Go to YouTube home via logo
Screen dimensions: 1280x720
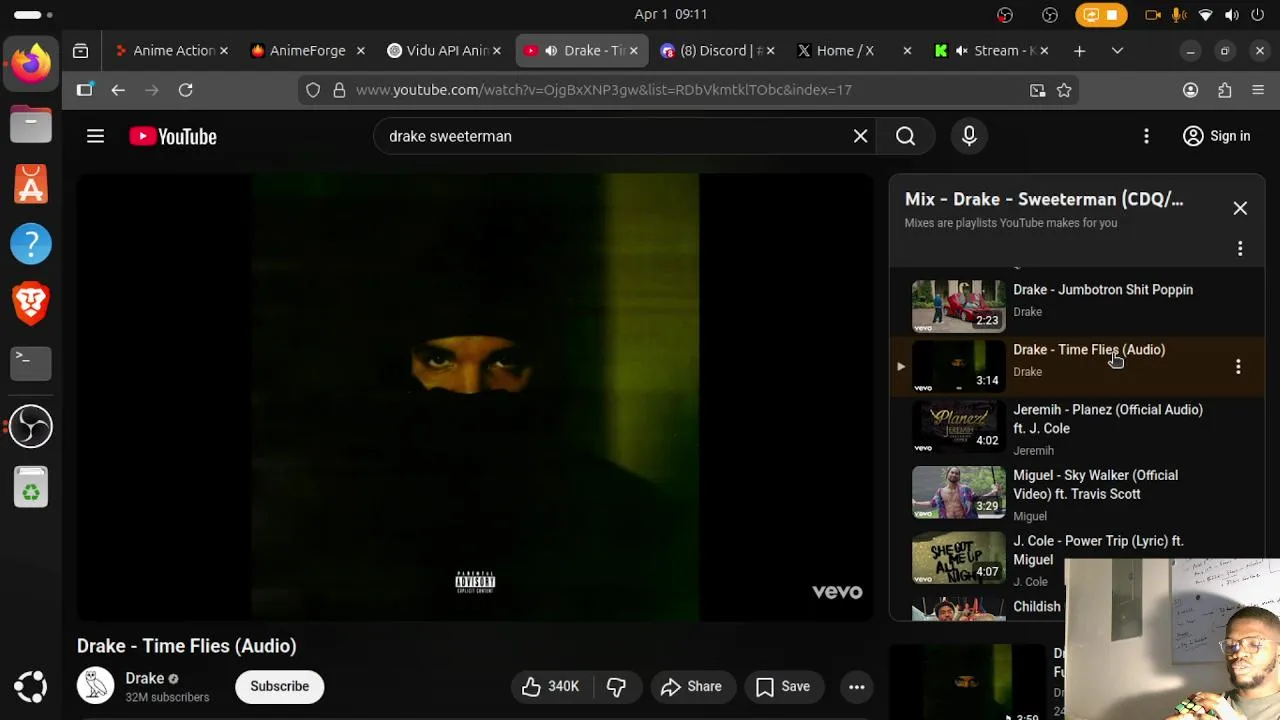[173, 137]
